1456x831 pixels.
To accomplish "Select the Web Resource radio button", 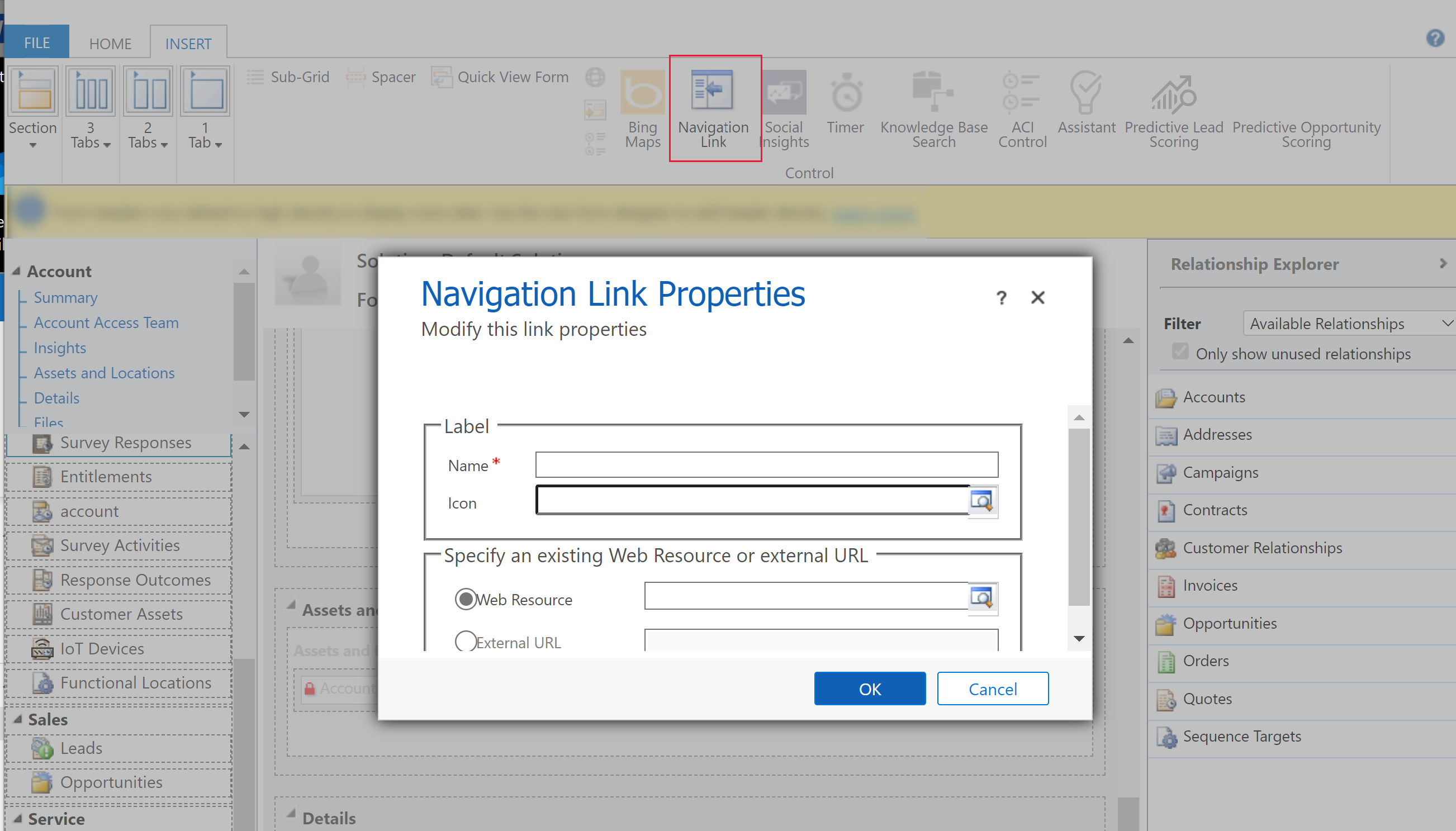I will (465, 598).
